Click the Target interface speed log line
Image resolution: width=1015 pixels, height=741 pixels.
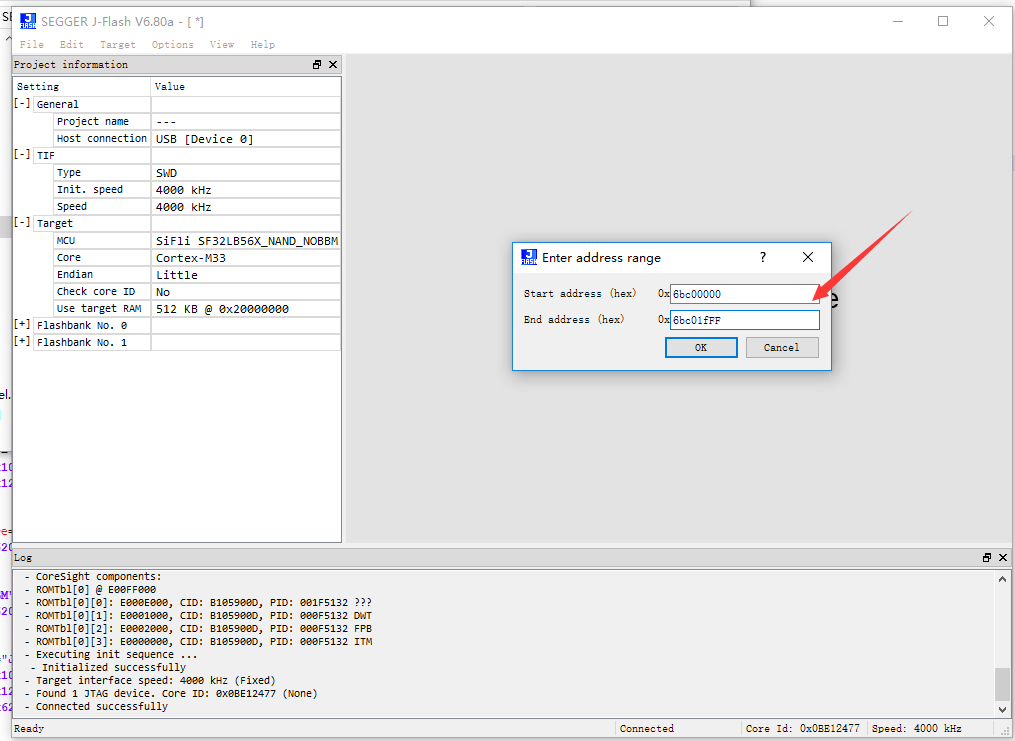[150, 680]
